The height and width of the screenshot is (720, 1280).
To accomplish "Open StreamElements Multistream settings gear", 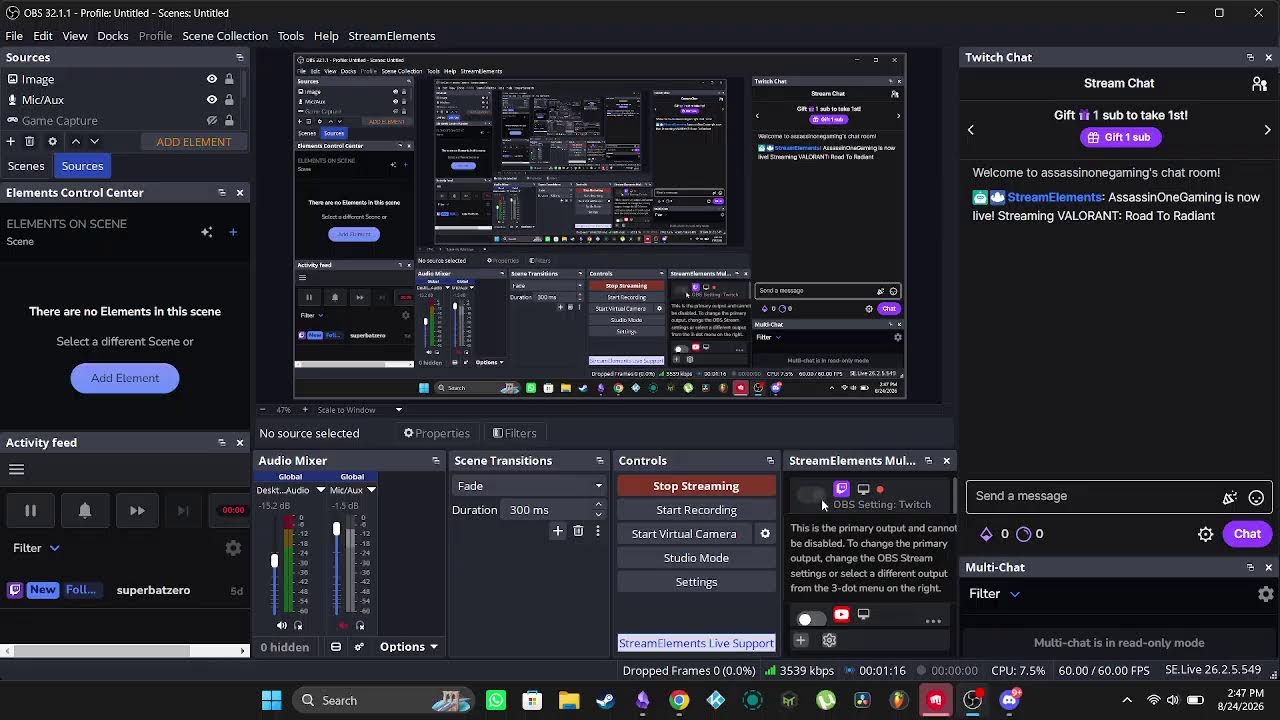I will 829,640.
